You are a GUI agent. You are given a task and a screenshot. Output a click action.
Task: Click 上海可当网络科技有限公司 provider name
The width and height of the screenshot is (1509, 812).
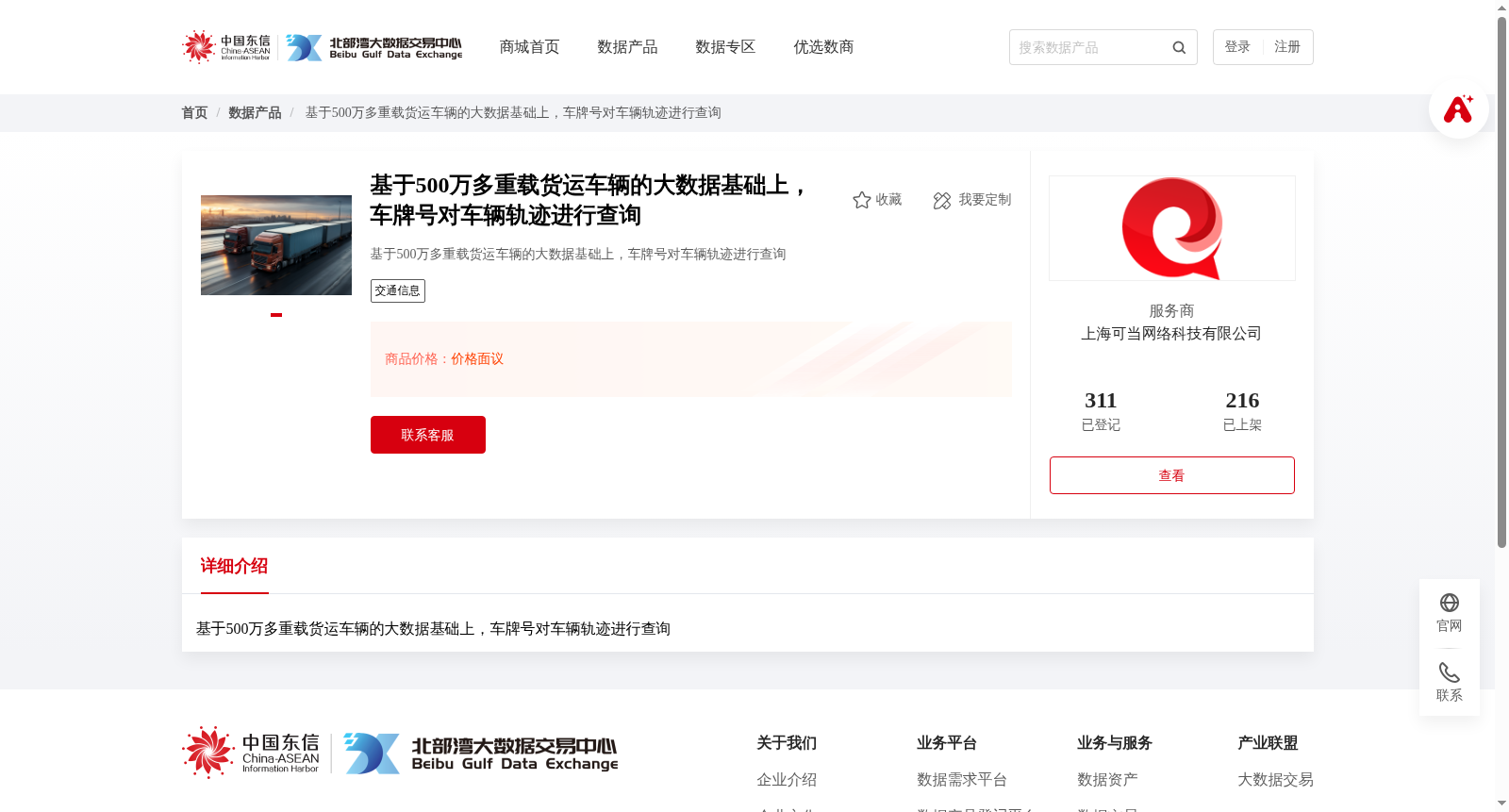(x=1171, y=334)
